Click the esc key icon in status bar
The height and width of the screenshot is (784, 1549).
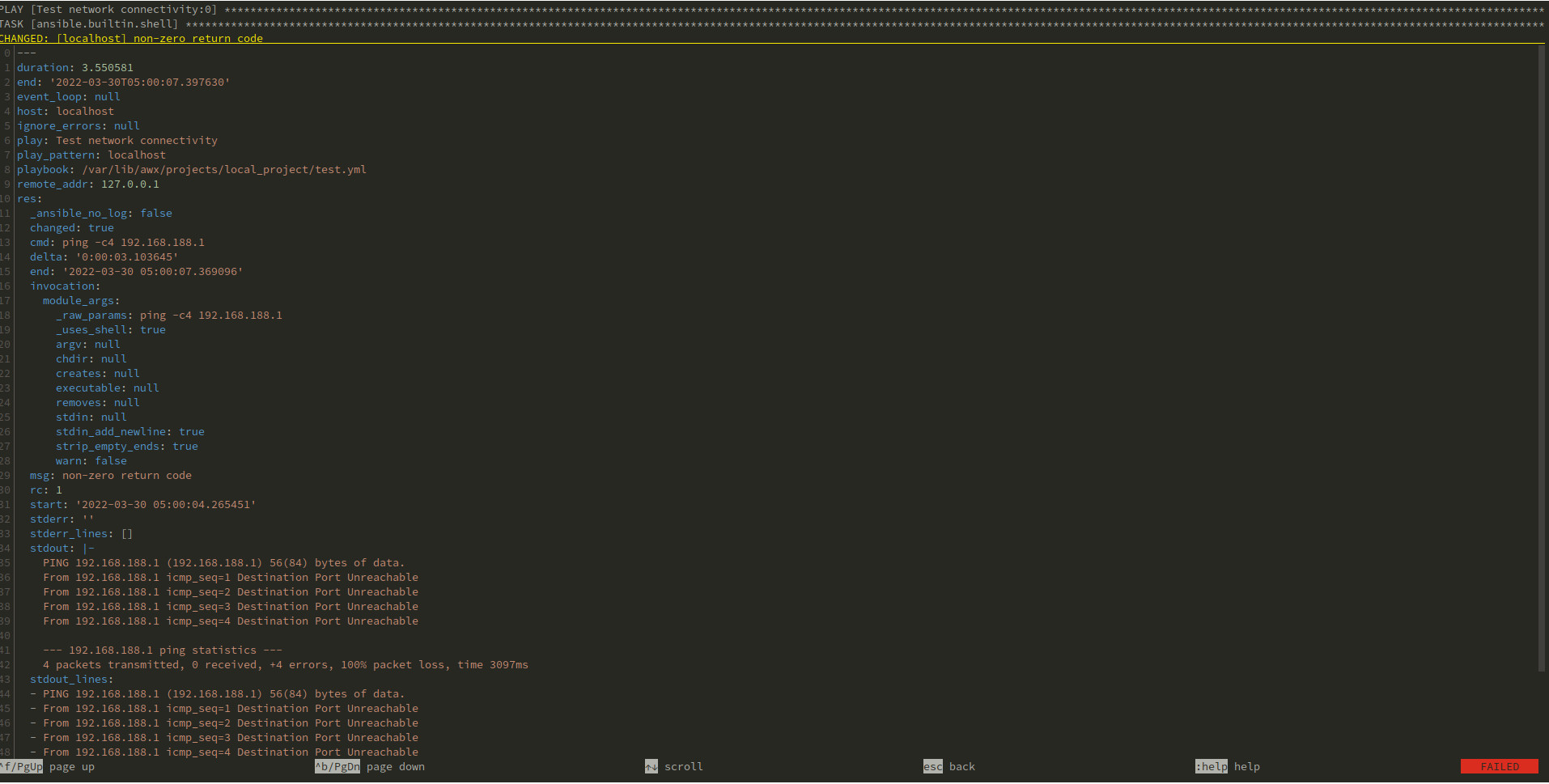click(x=932, y=766)
